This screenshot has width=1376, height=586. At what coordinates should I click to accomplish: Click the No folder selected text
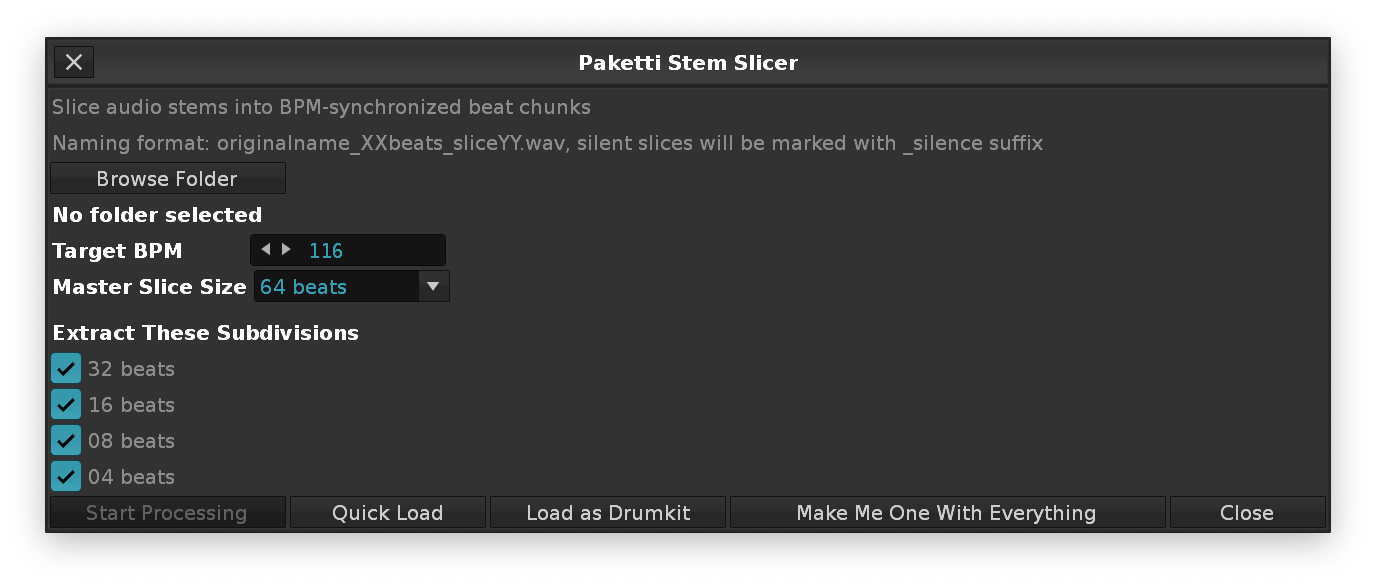(x=157, y=215)
